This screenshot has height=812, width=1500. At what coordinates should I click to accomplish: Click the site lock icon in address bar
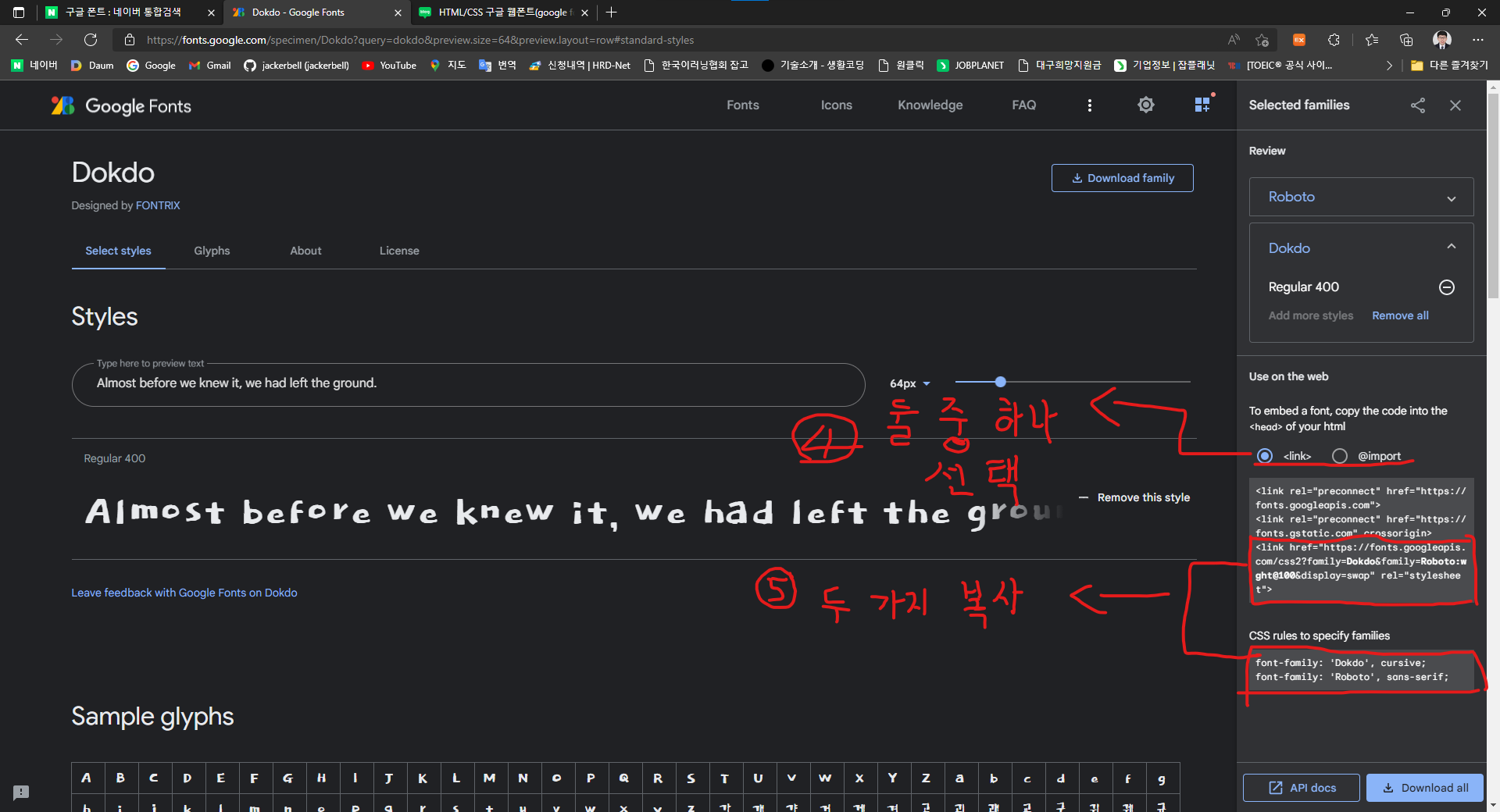[x=130, y=40]
